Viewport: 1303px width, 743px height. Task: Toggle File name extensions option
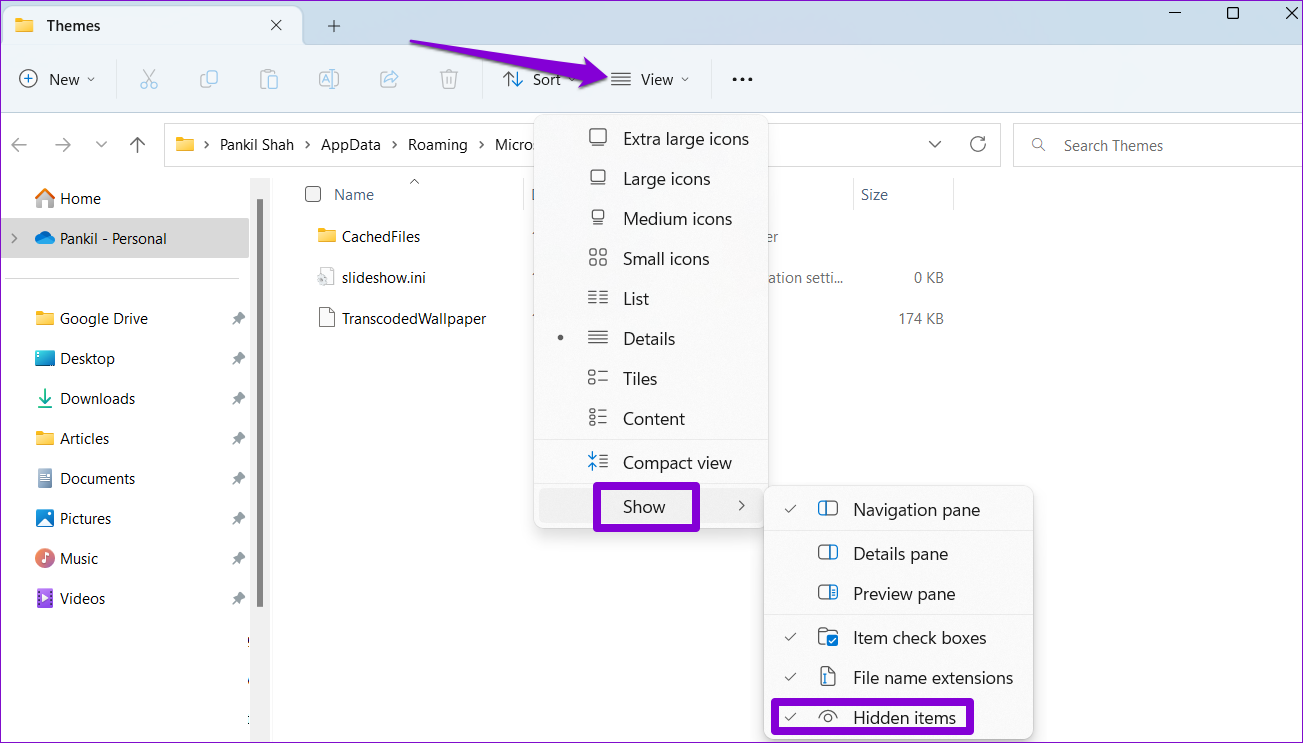[932, 678]
